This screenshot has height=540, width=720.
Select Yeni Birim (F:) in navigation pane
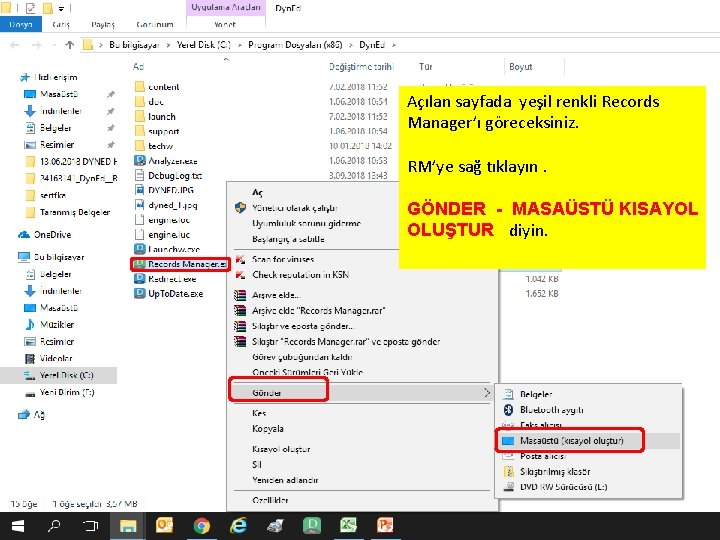[67, 392]
